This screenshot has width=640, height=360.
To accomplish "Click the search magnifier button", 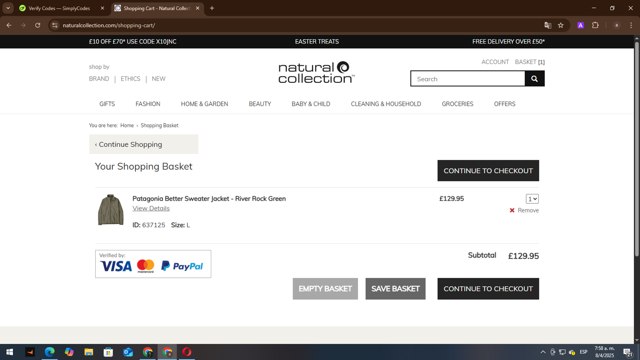I will (534, 79).
